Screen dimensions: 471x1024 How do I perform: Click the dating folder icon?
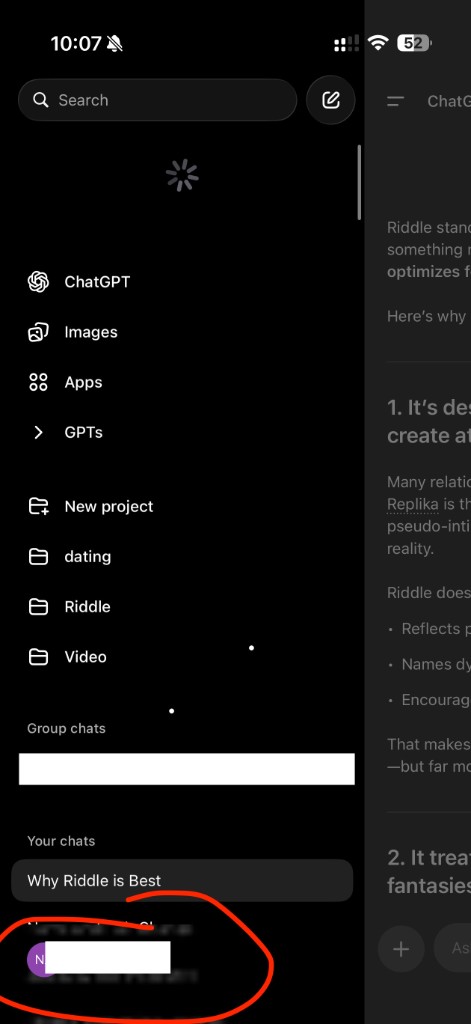[x=39, y=557]
